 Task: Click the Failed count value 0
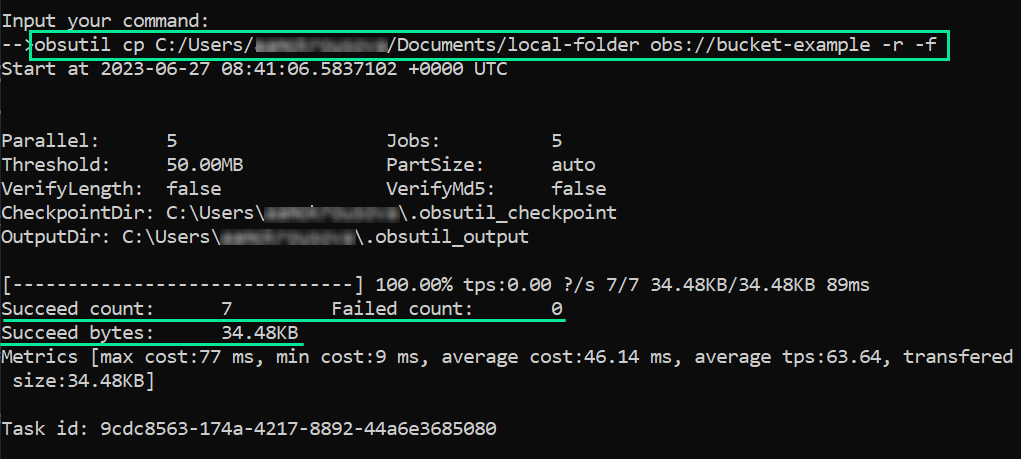pyautogui.click(x=557, y=309)
